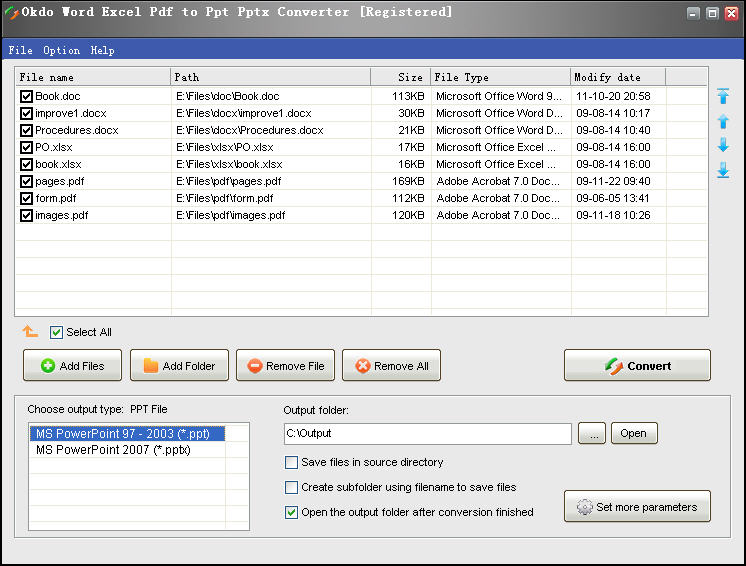The image size is (746, 566).
Task: Select path E:\Files\pdf\form.pdf
Action: point(225,199)
